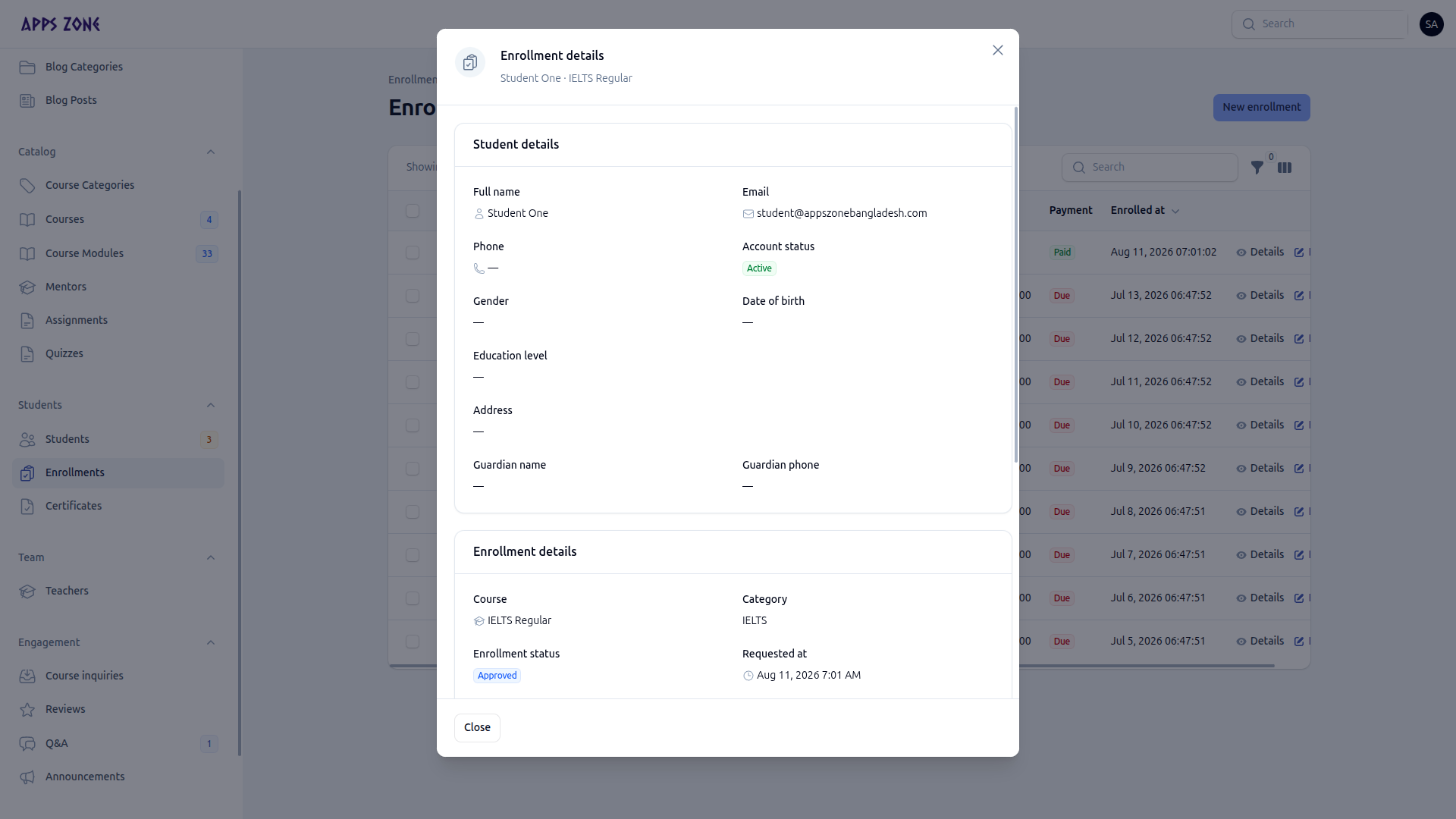1456x819 pixels.
Task: Click the Reviews star icon
Action: click(x=27, y=709)
